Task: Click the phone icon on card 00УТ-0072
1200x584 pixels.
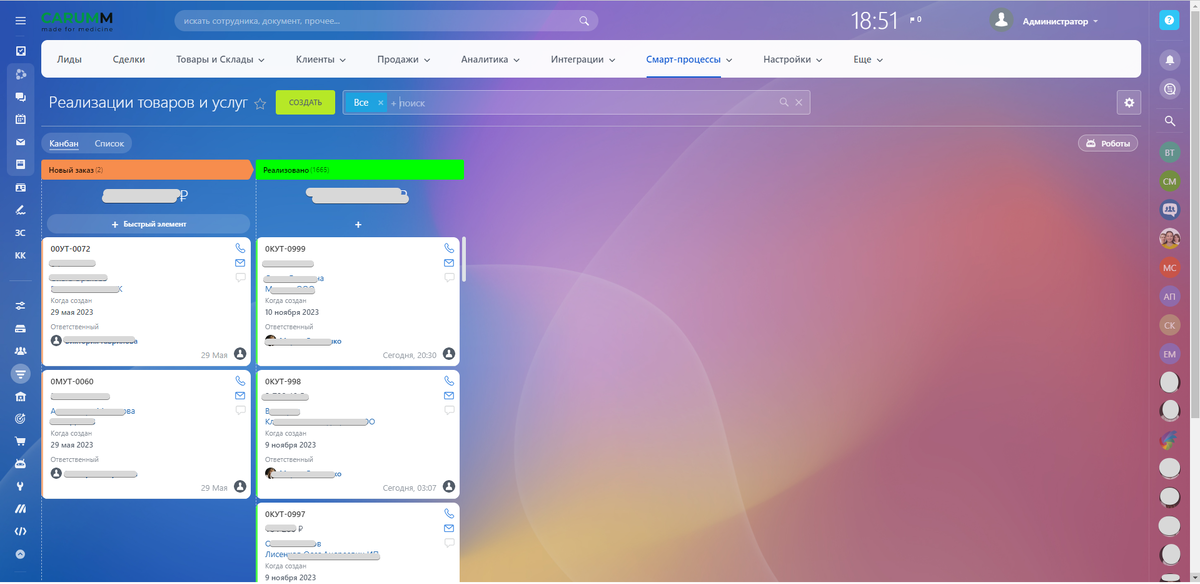Action: tap(240, 248)
